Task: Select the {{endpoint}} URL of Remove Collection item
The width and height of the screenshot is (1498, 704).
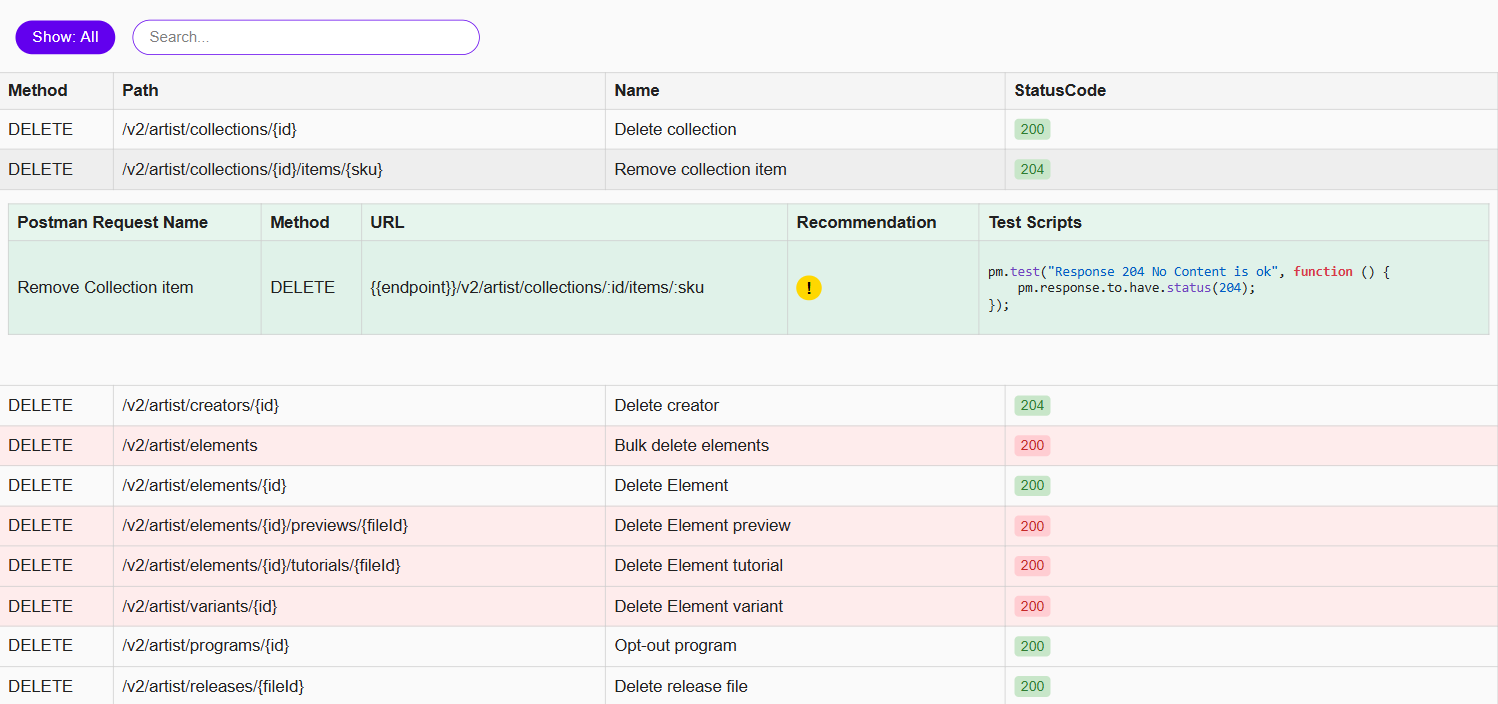Action: 537,288
